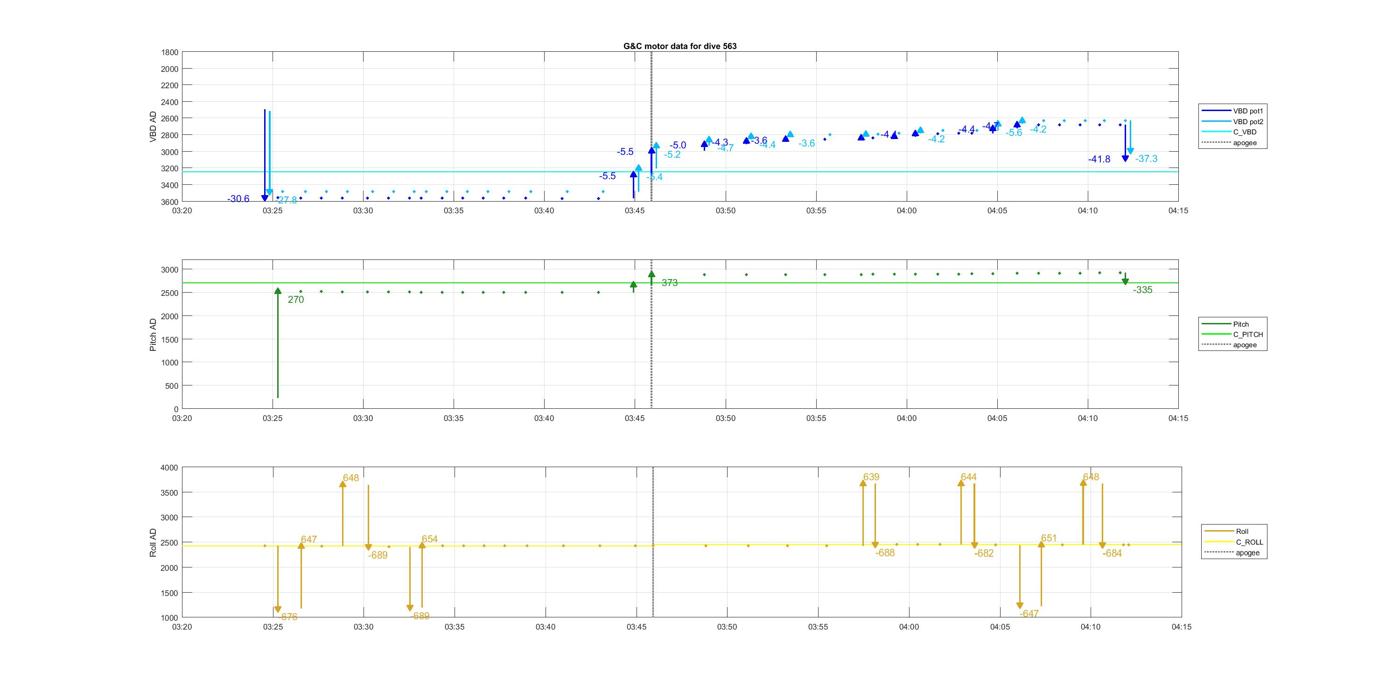Click the '3600' tick on VBD y-axis
Image resolution: width=1400 pixels, height=693 pixels.
click(170, 201)
